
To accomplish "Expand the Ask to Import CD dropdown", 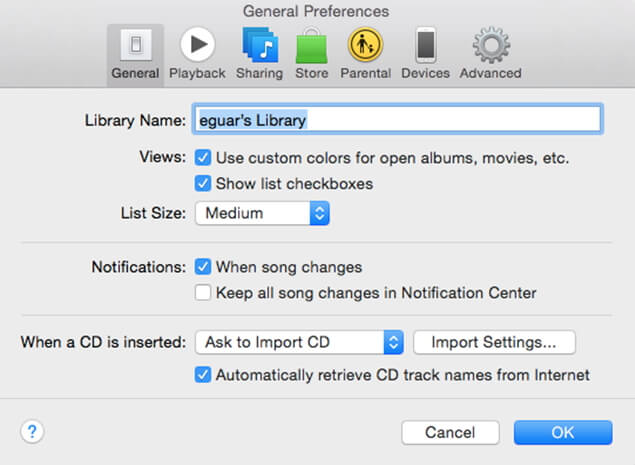I will coord(299,342).
